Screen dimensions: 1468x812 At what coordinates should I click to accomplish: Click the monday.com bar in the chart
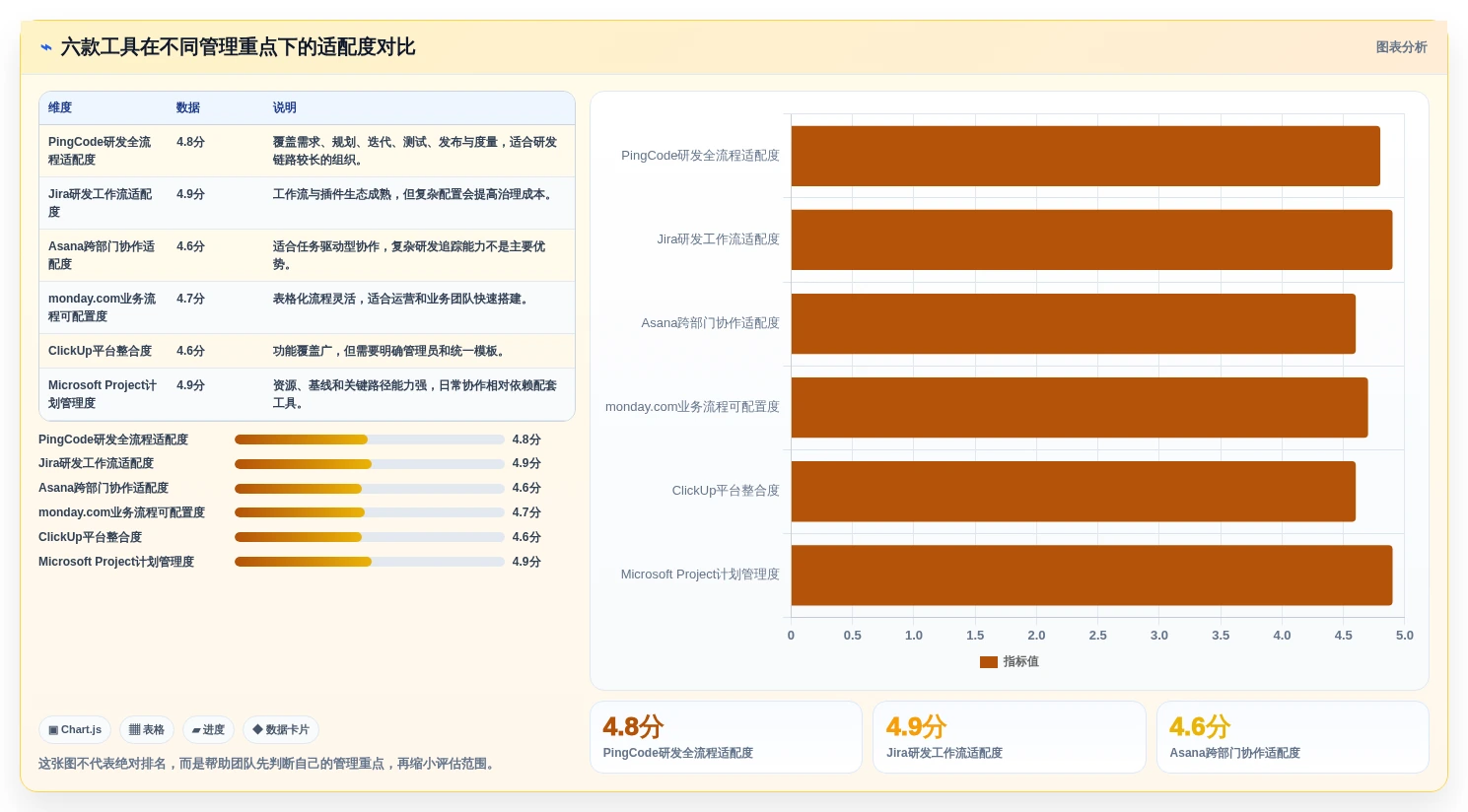[x=1080, y=407]
